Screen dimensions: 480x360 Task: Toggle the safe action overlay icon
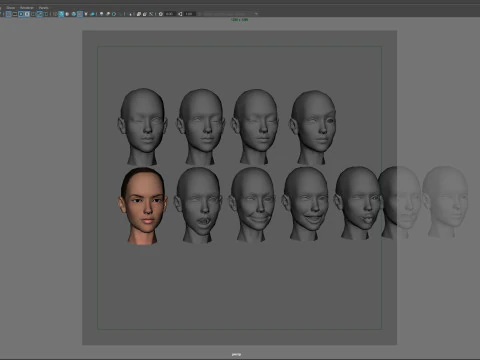click(x=39, y=14)
